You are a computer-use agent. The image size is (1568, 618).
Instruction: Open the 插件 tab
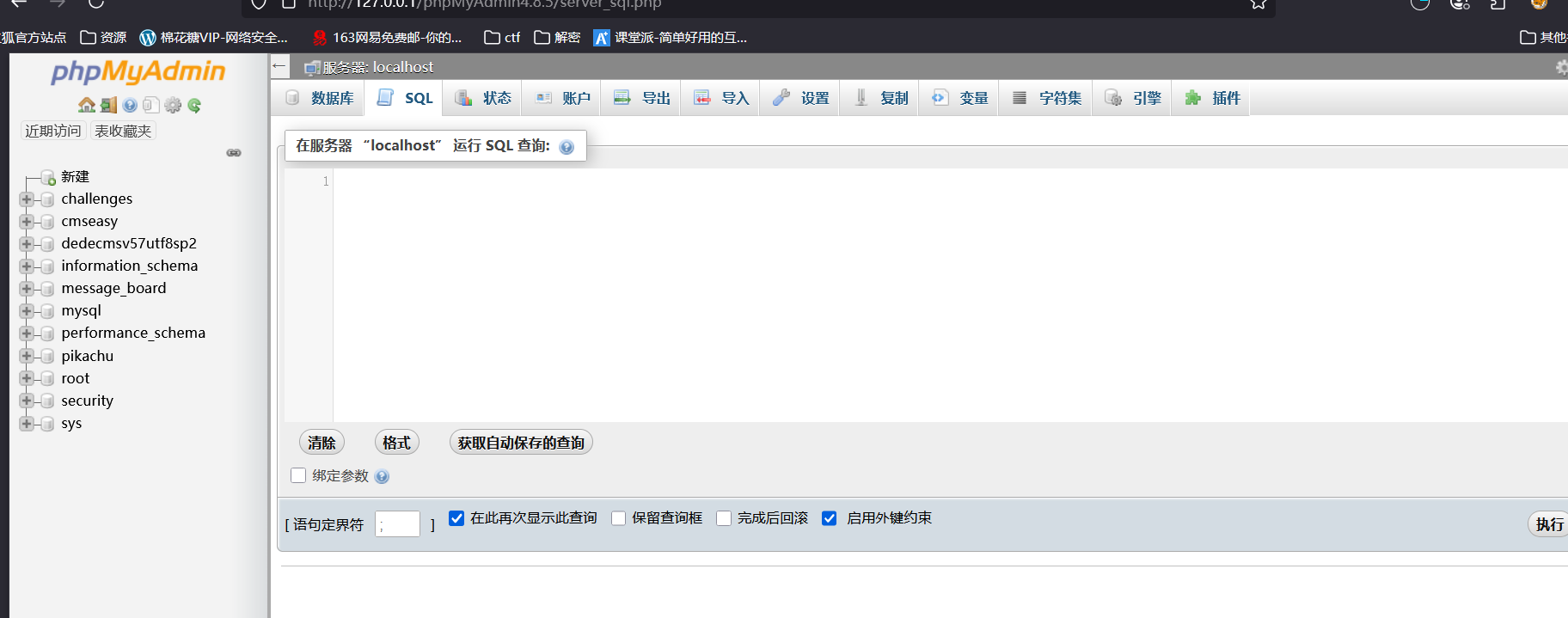(1211, 98)
